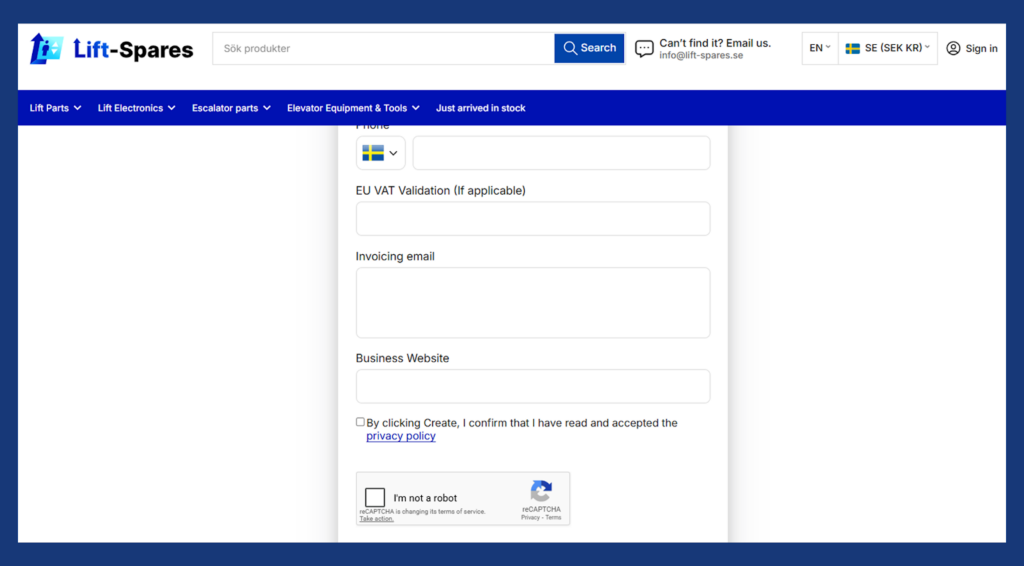Focus the Sök produkter search field

383,48
